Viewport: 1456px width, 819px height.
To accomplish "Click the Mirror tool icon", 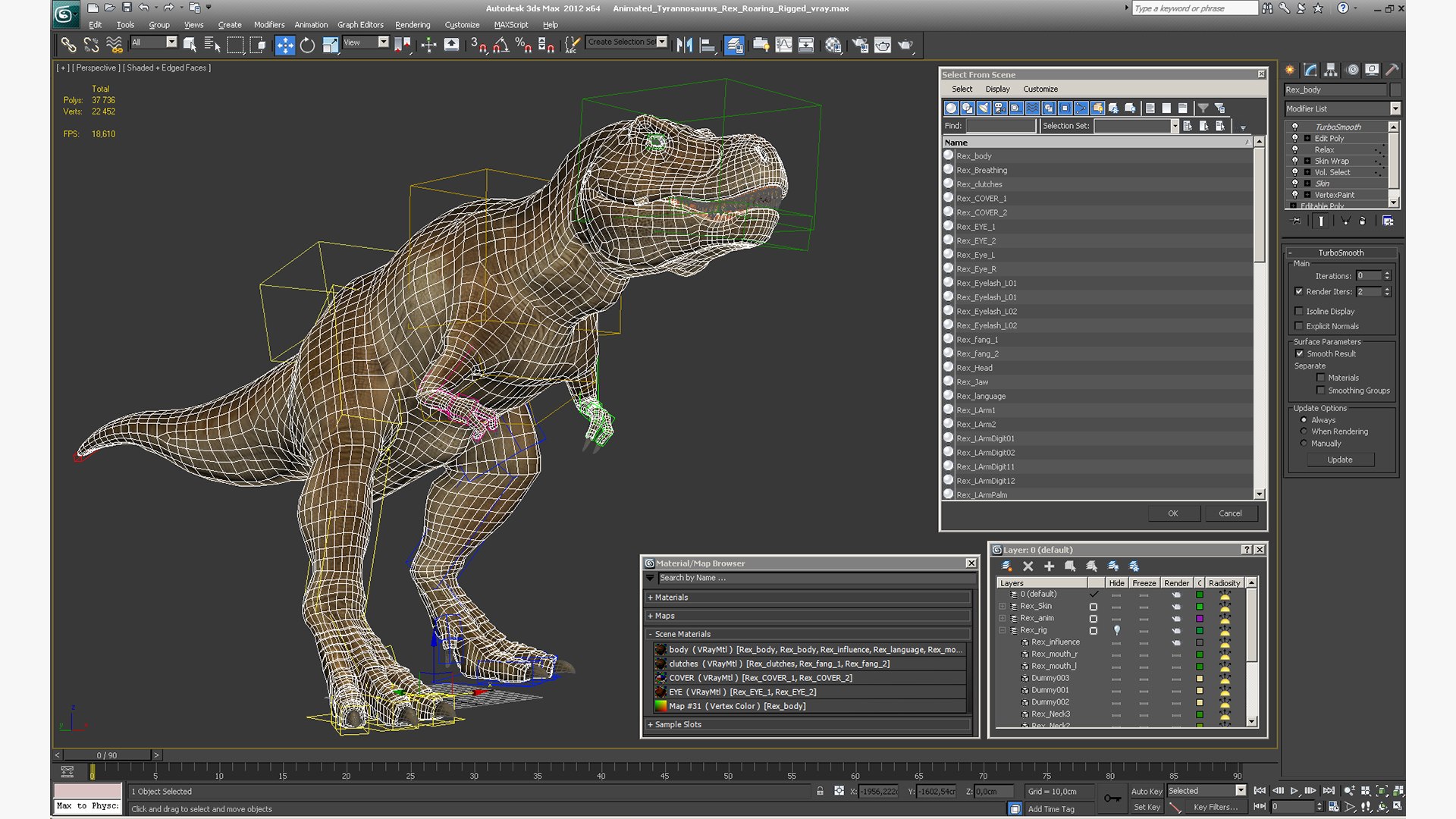I will point(684,45).
